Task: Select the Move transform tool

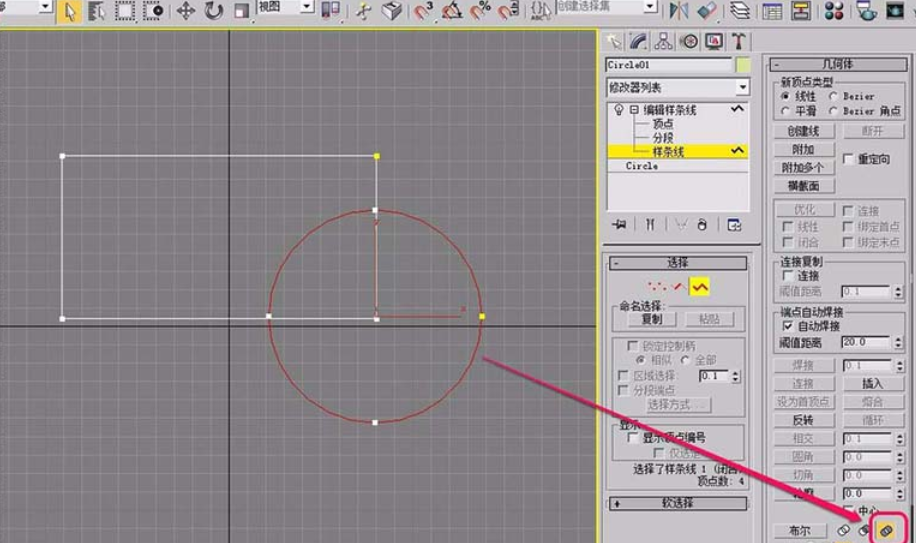Action: coord(186,11)
